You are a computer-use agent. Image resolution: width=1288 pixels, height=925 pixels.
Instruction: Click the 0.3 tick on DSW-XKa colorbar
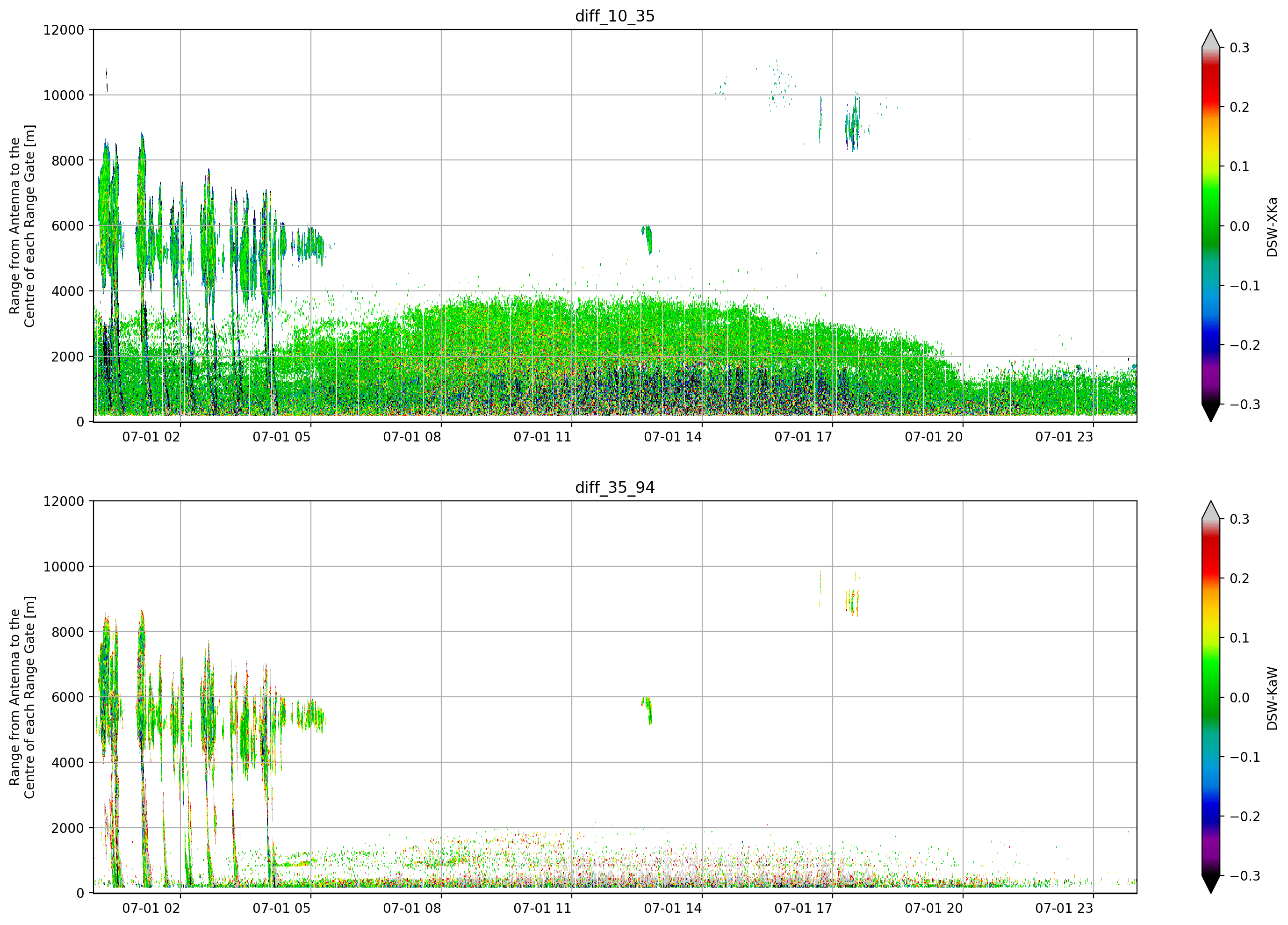point(1240,48)
